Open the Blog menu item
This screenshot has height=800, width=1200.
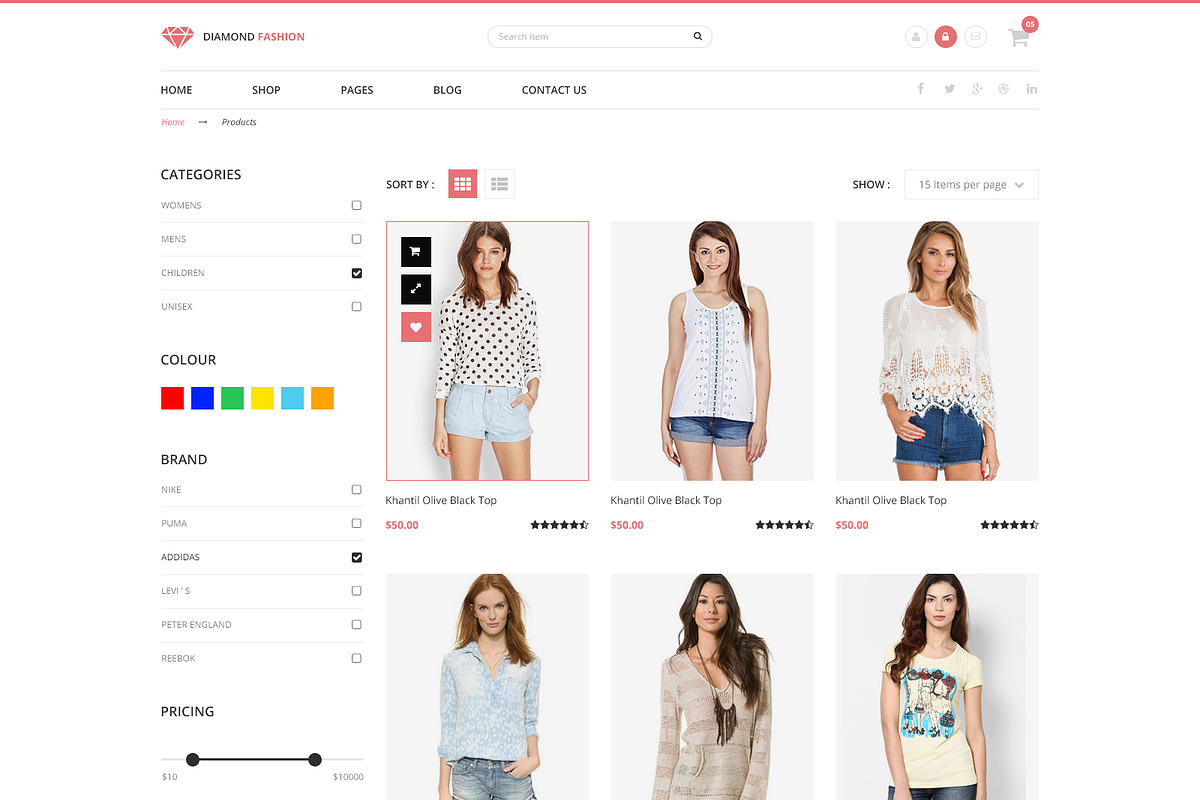click(x=447, y=90)
